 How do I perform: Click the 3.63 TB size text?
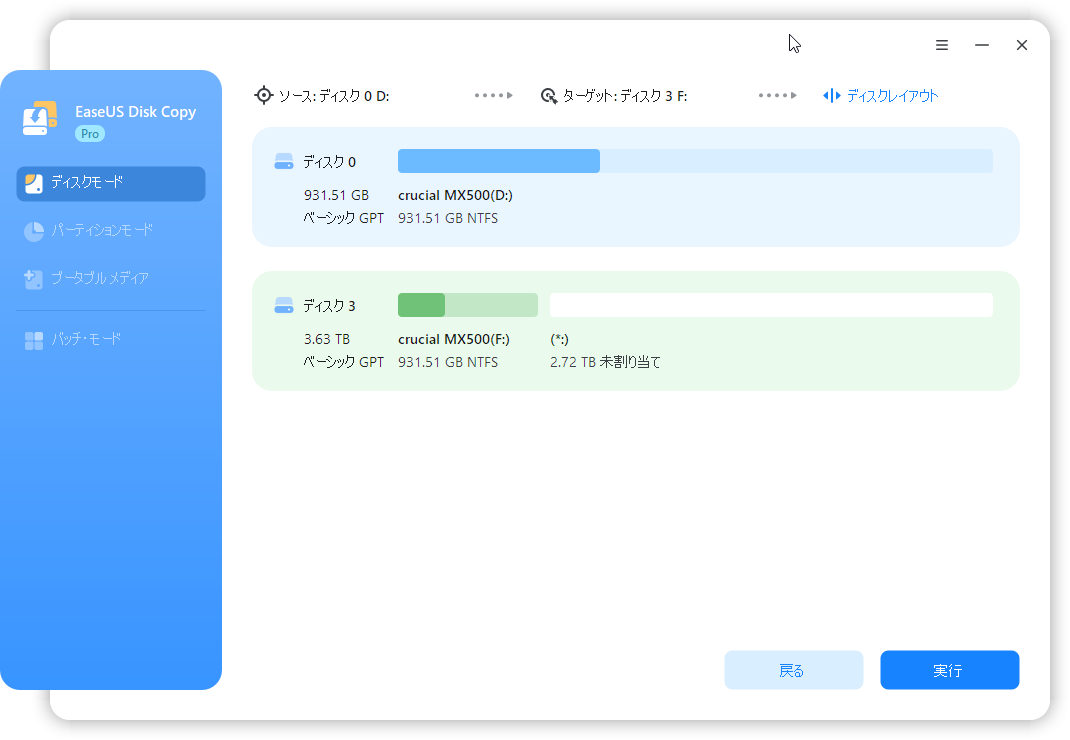click(327, 339)
